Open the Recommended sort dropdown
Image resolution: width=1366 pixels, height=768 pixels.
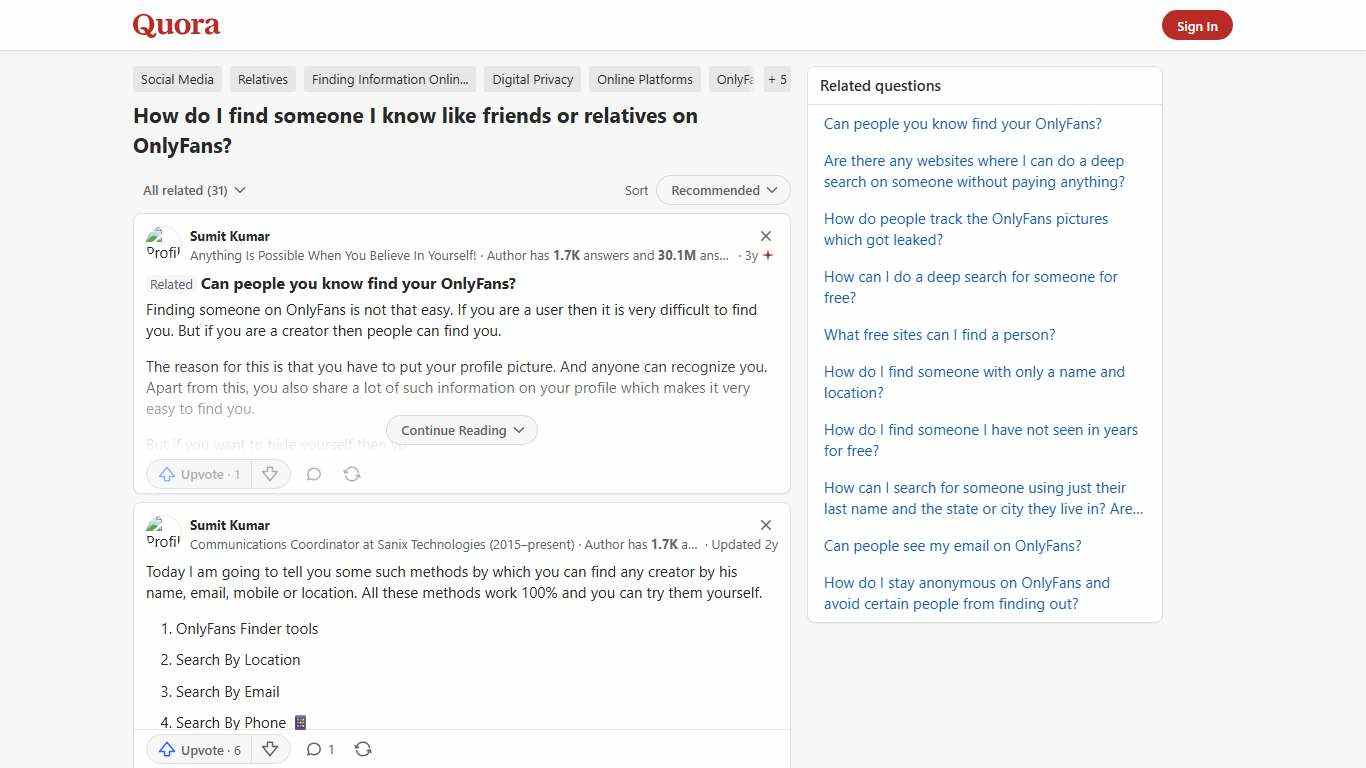click(x=722, y=190)
